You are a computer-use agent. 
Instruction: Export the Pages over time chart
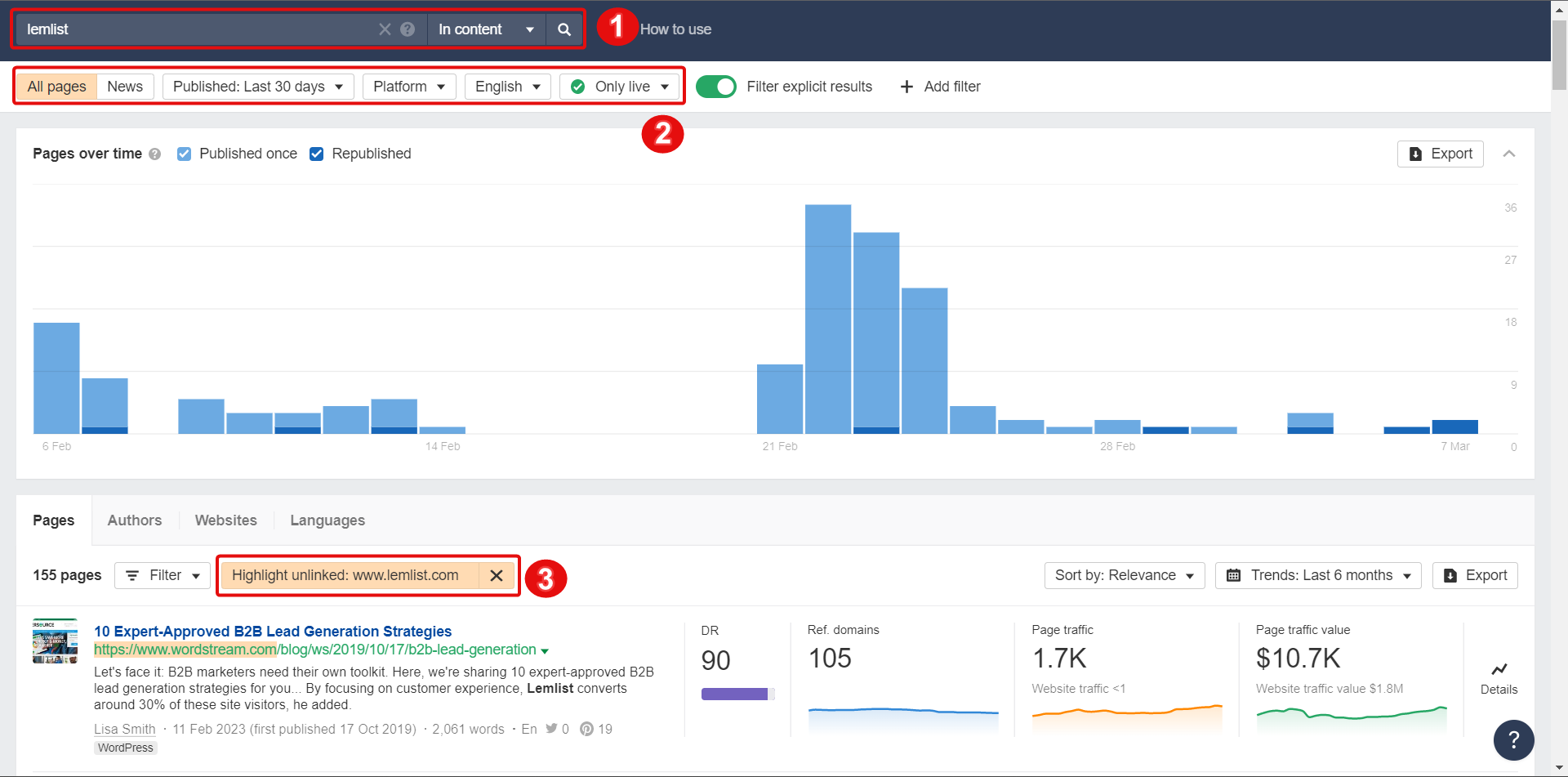(1441, 154)
